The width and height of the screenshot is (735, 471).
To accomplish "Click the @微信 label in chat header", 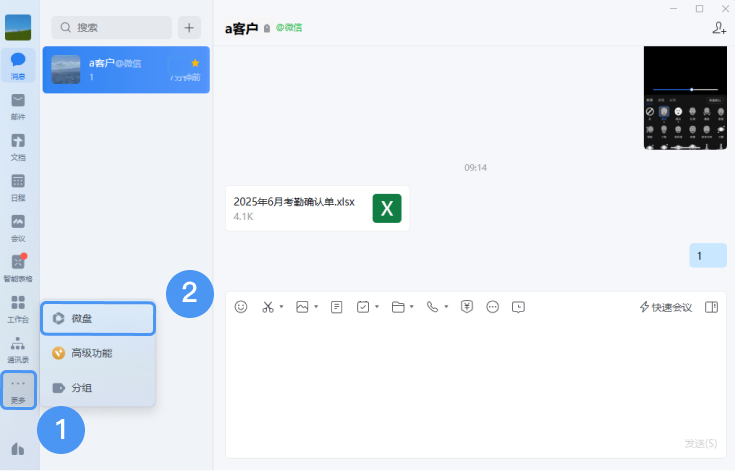I will [289, 28].
